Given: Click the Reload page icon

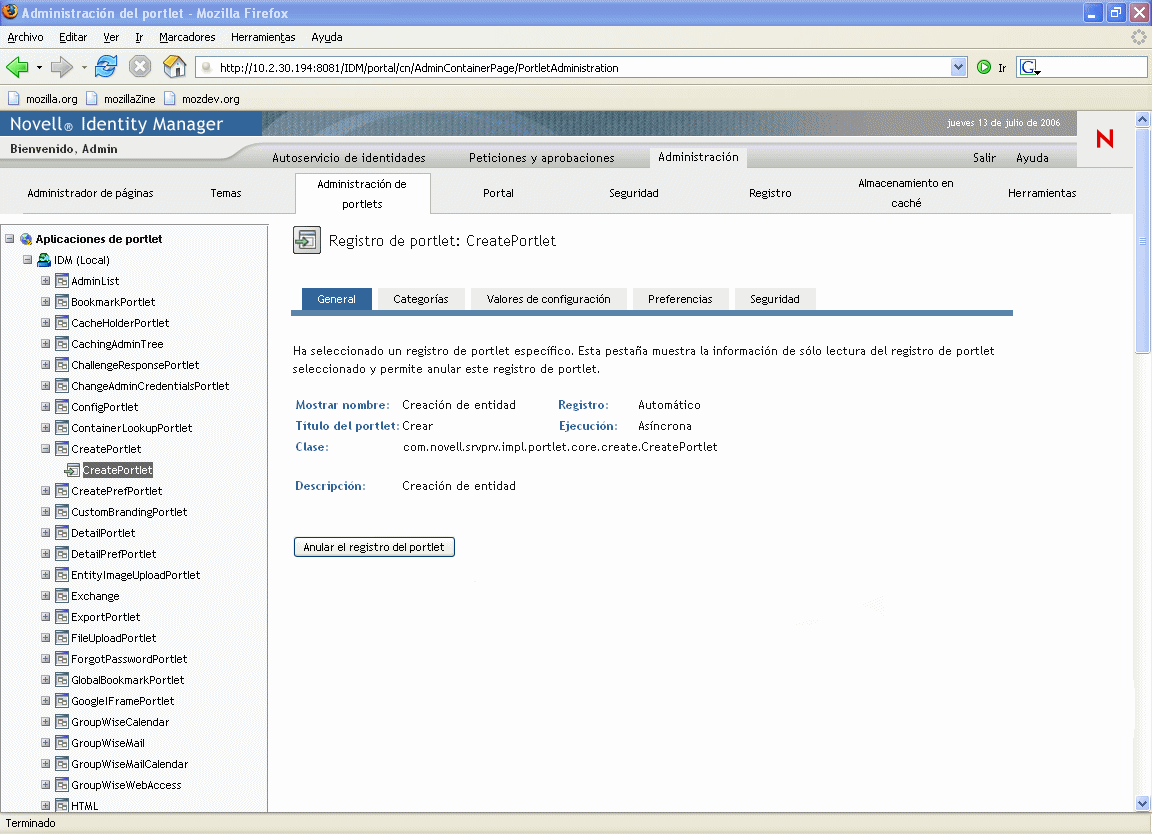Looking at the screenshot, I should (x=106, y=67).
